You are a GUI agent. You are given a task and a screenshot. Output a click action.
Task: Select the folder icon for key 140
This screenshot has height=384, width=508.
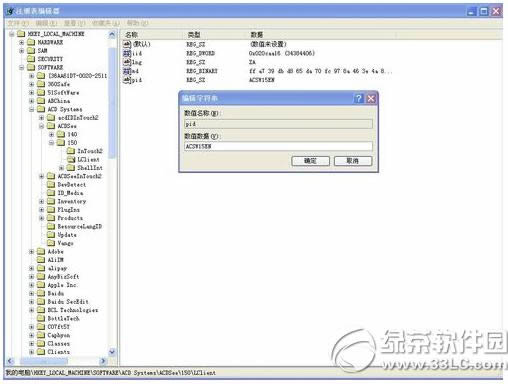[x=61, y=134]
